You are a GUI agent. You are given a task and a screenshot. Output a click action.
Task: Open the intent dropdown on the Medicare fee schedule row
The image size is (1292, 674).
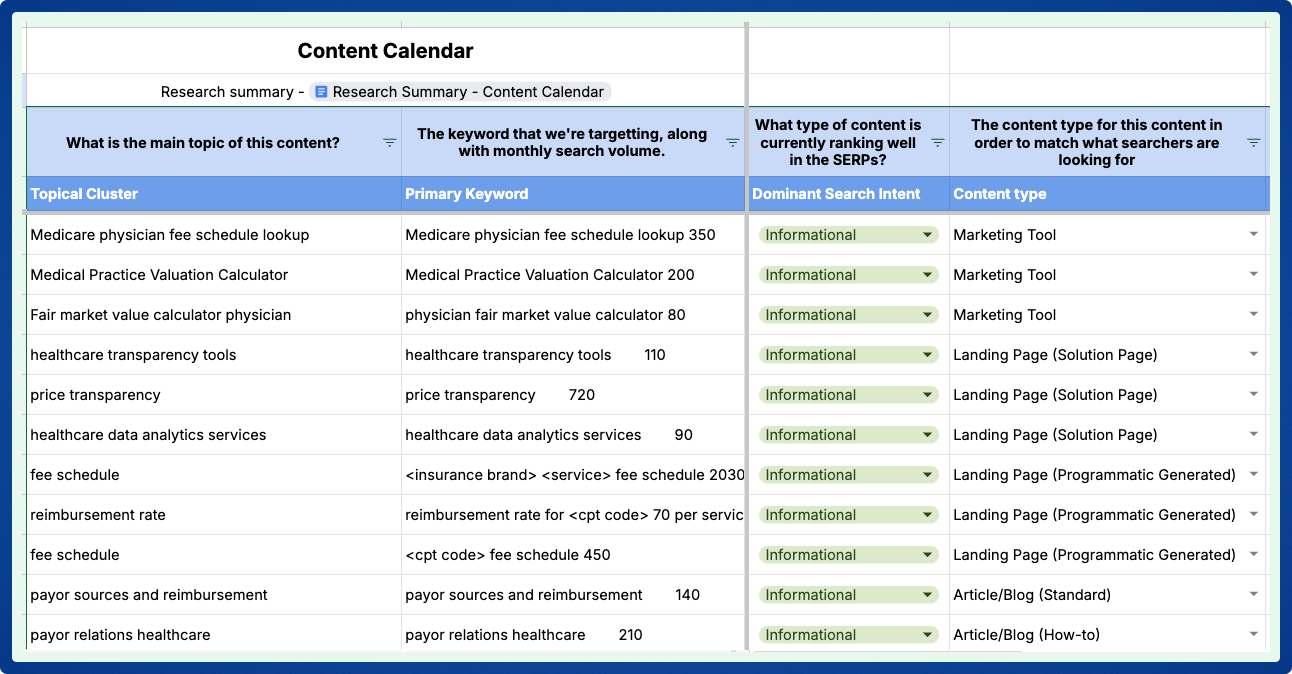[928, 234]
